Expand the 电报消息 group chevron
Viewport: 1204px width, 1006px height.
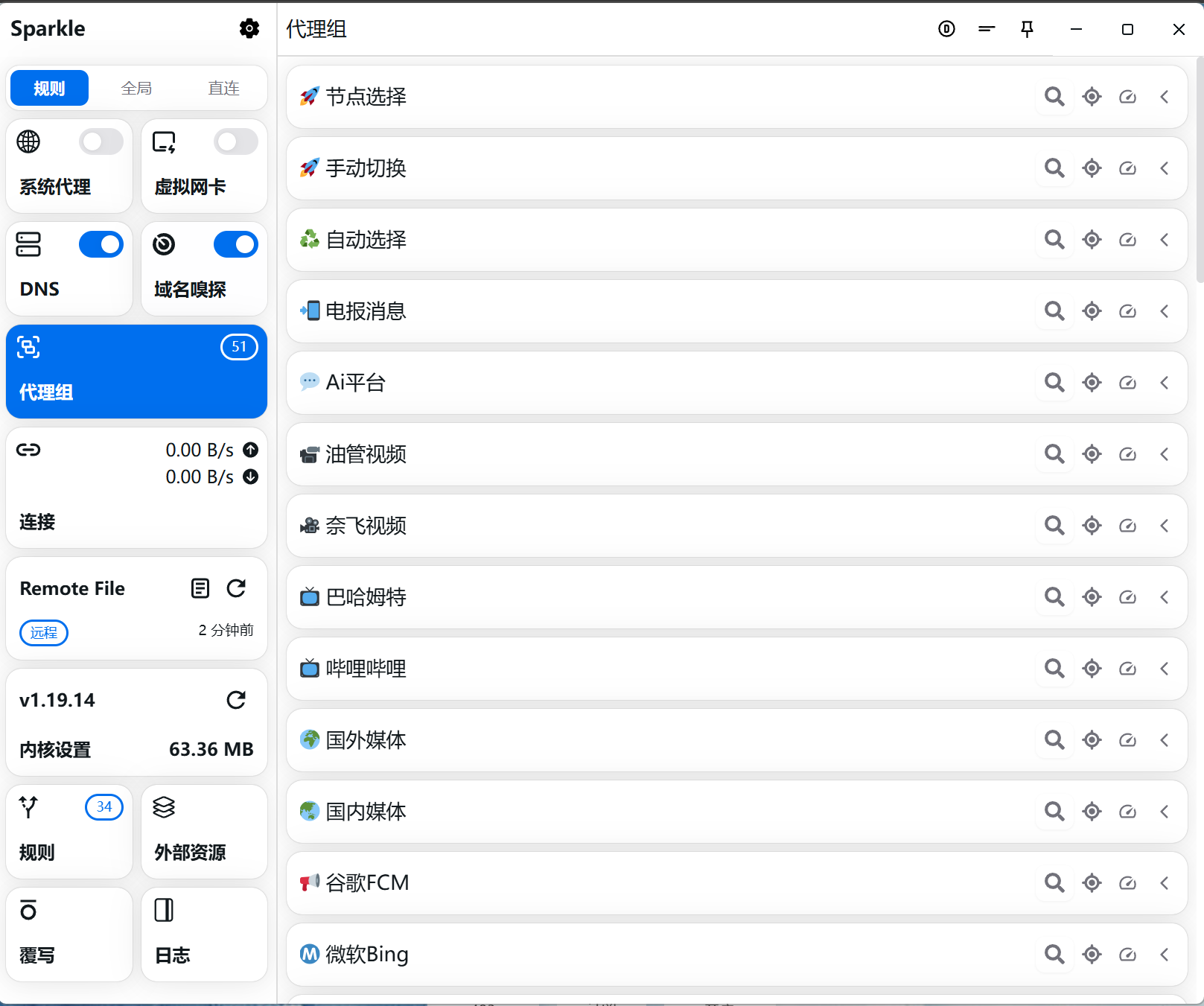pyautogui.click(x=1164, y=311)
